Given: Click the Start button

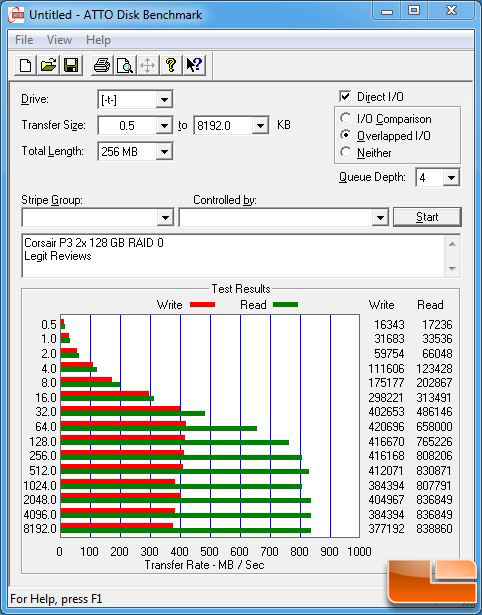Looking at the screenshot, I should 427,217.
